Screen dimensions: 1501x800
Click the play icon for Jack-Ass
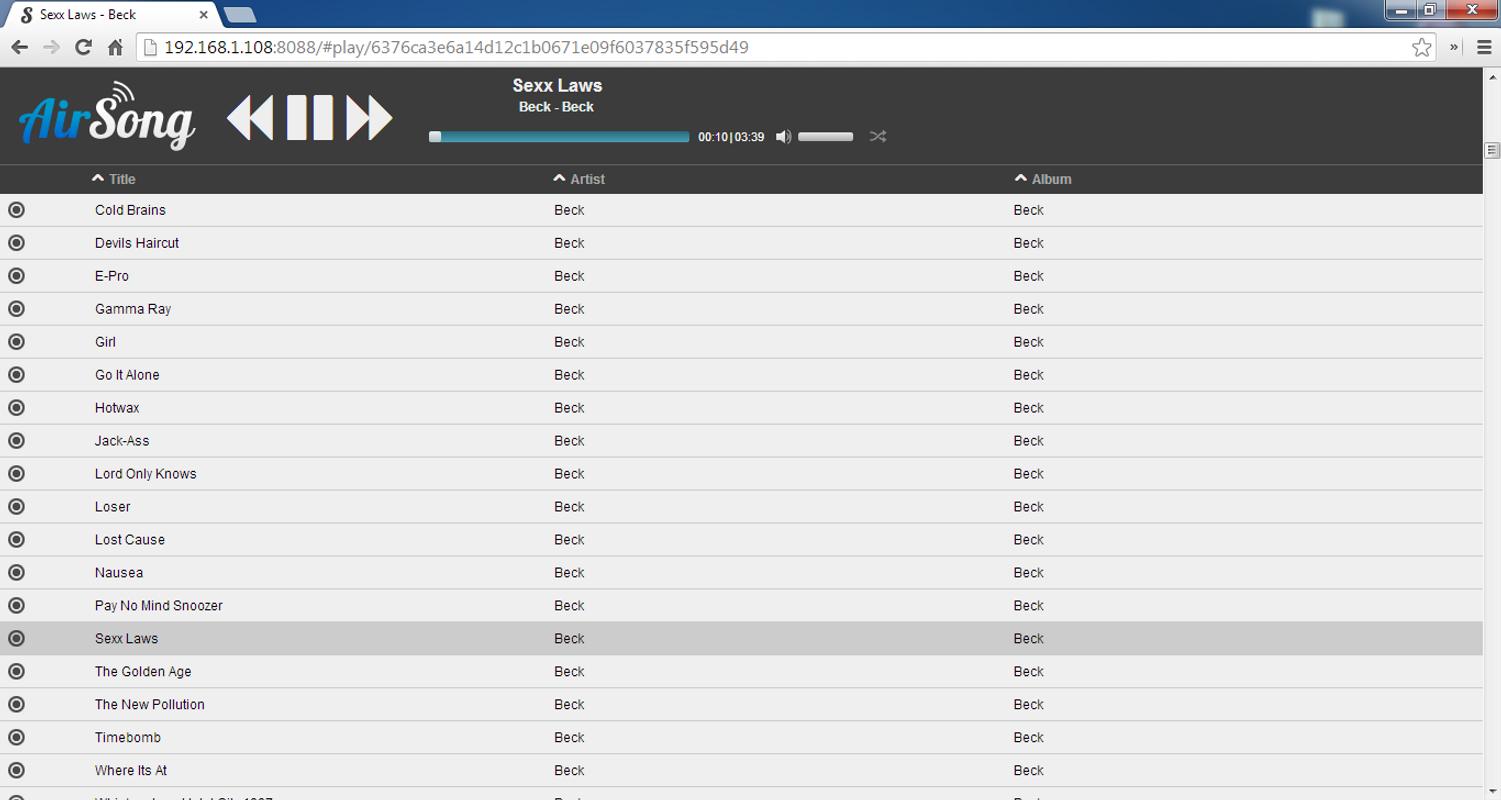click(16, 441)
